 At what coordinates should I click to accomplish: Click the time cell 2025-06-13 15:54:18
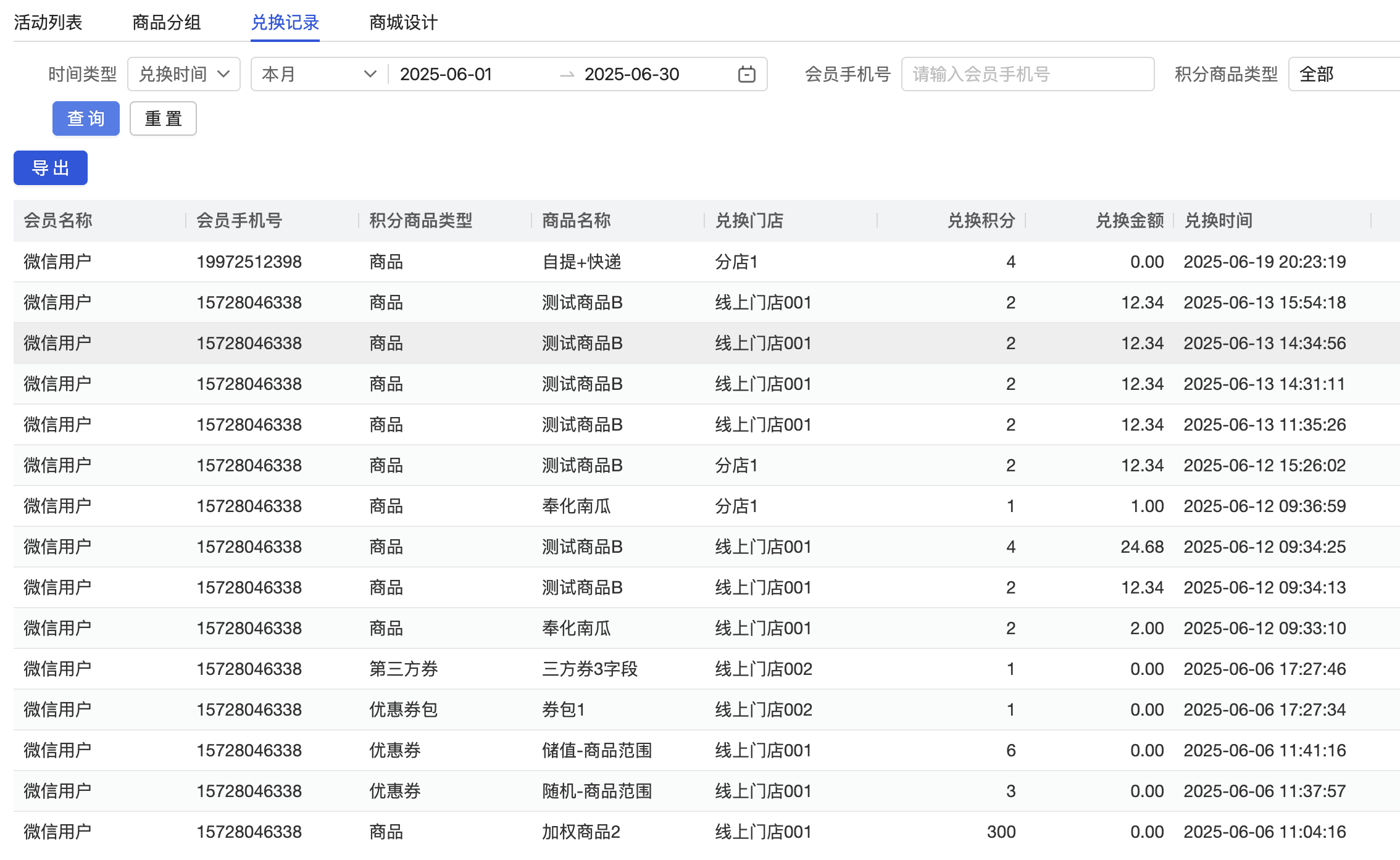[x=1265, y=302]
